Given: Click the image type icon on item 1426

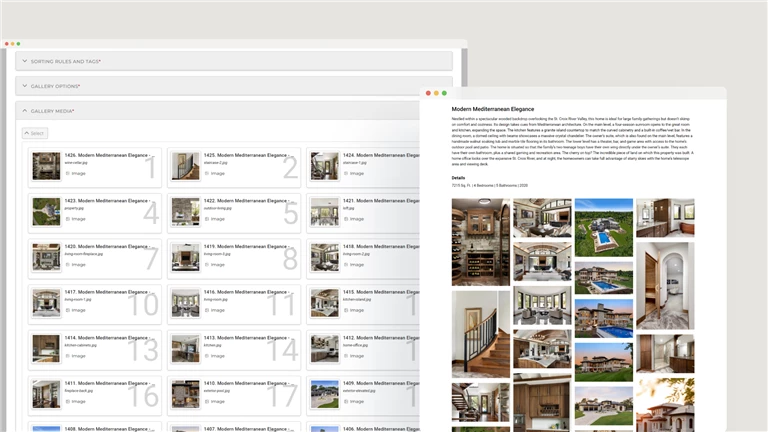Looking at the screenshot, I should click(68, 173).
